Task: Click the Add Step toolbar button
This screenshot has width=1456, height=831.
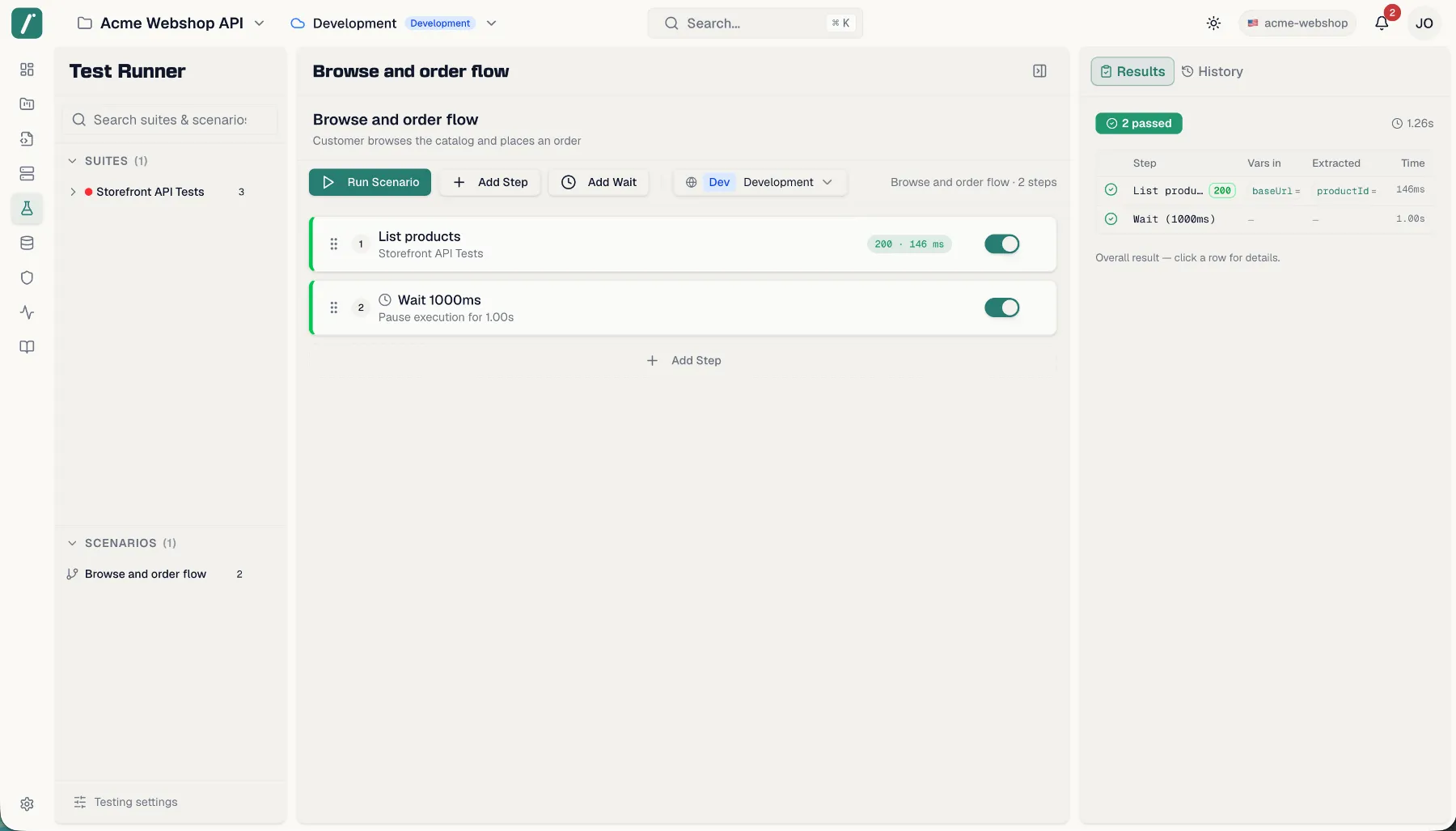Action: (x=490, y=182)
